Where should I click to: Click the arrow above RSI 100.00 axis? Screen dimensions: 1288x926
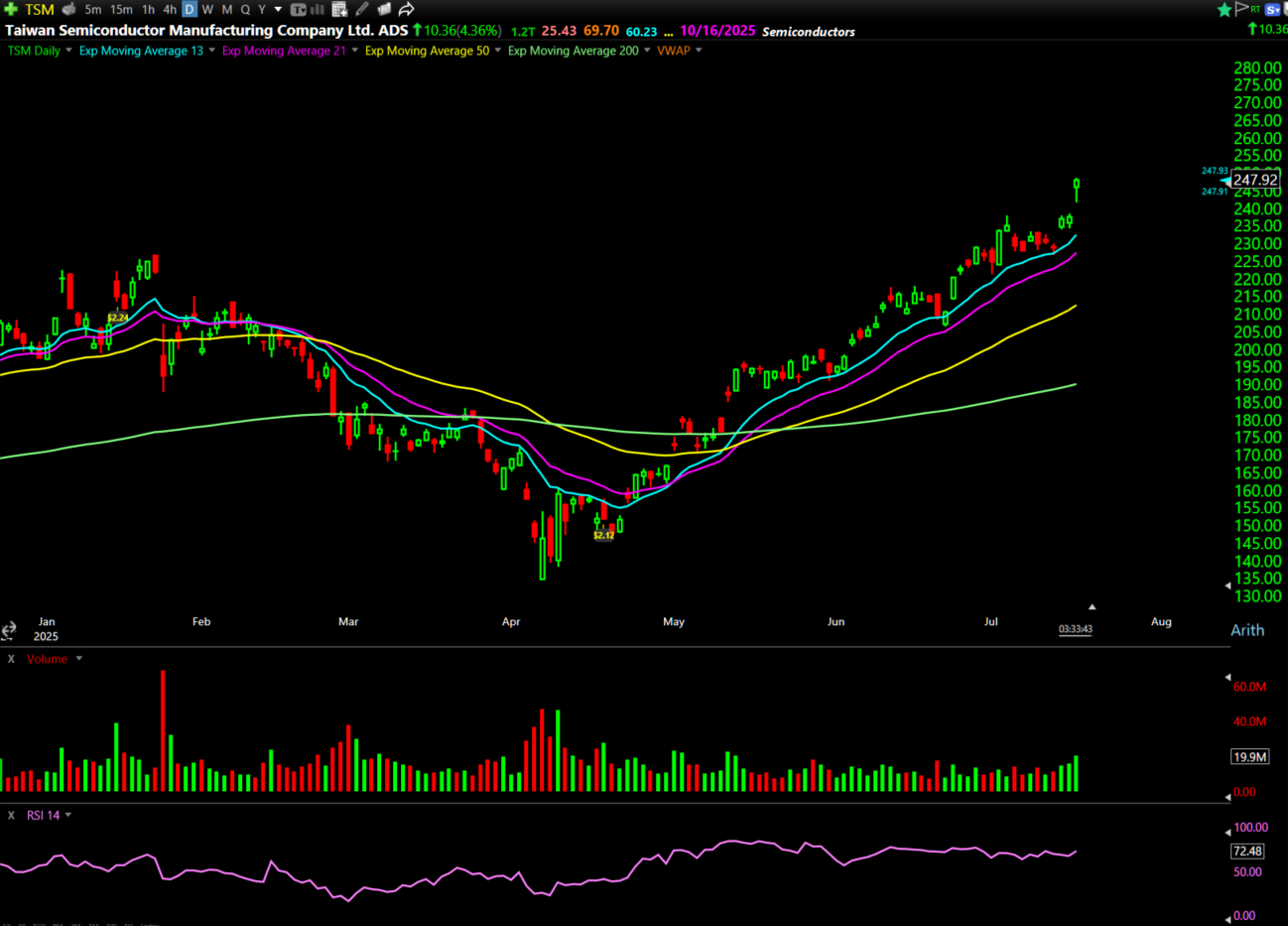click(1227, 832)
